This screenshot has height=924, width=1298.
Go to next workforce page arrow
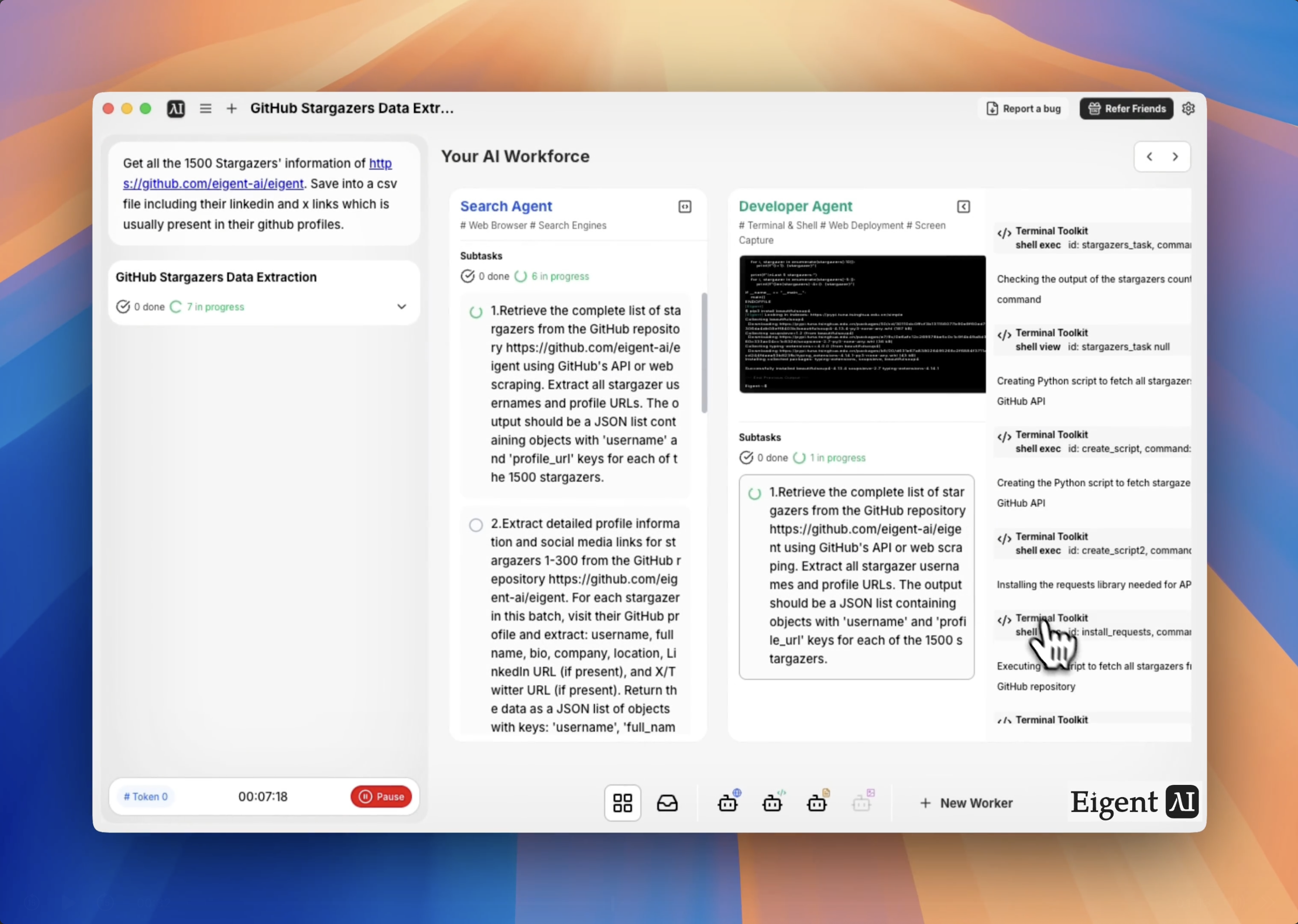point(1175,156)
